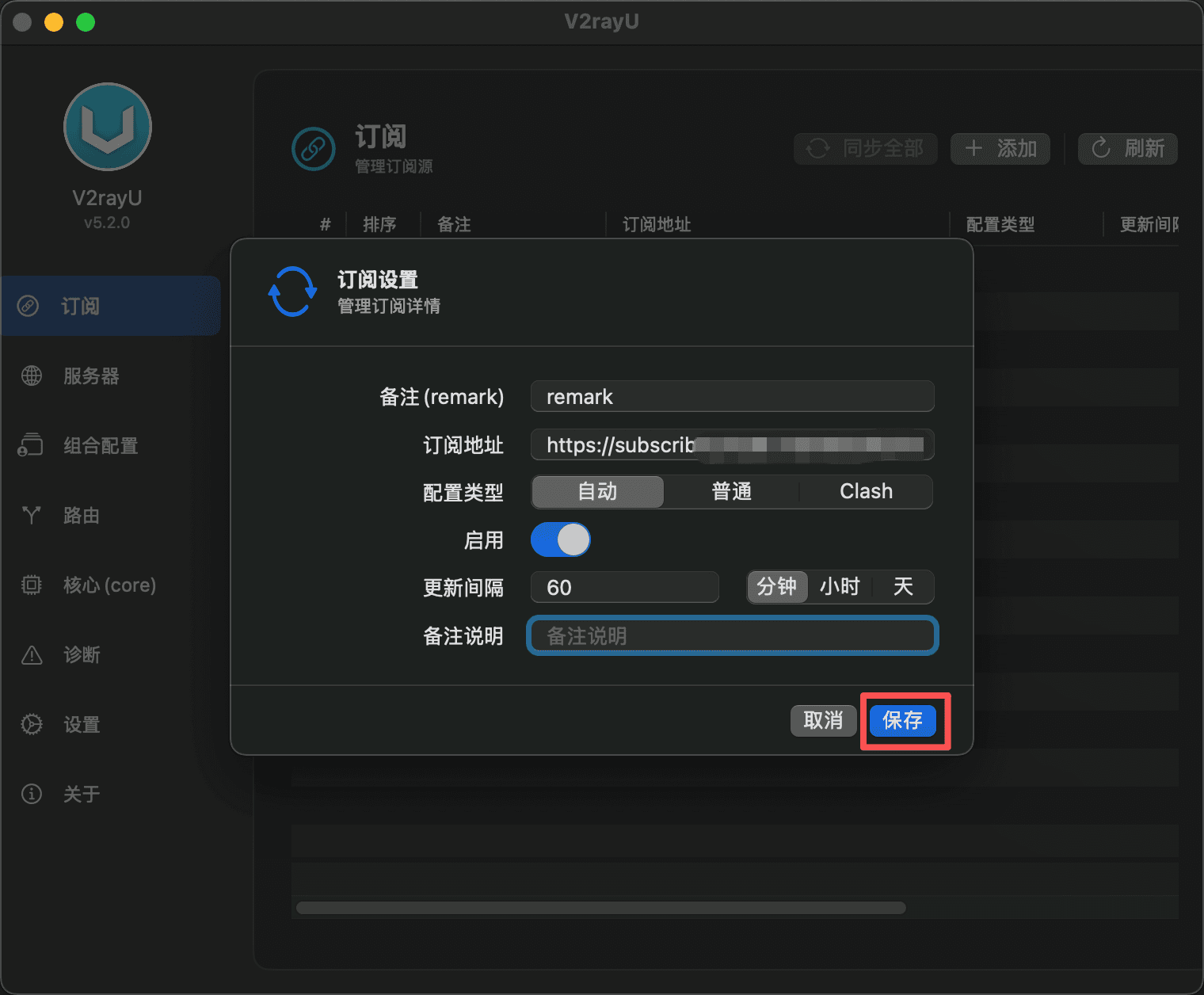
Task: Open the 诊断 sidebar section
Action: pyautogui.click(x=111, y=654)
